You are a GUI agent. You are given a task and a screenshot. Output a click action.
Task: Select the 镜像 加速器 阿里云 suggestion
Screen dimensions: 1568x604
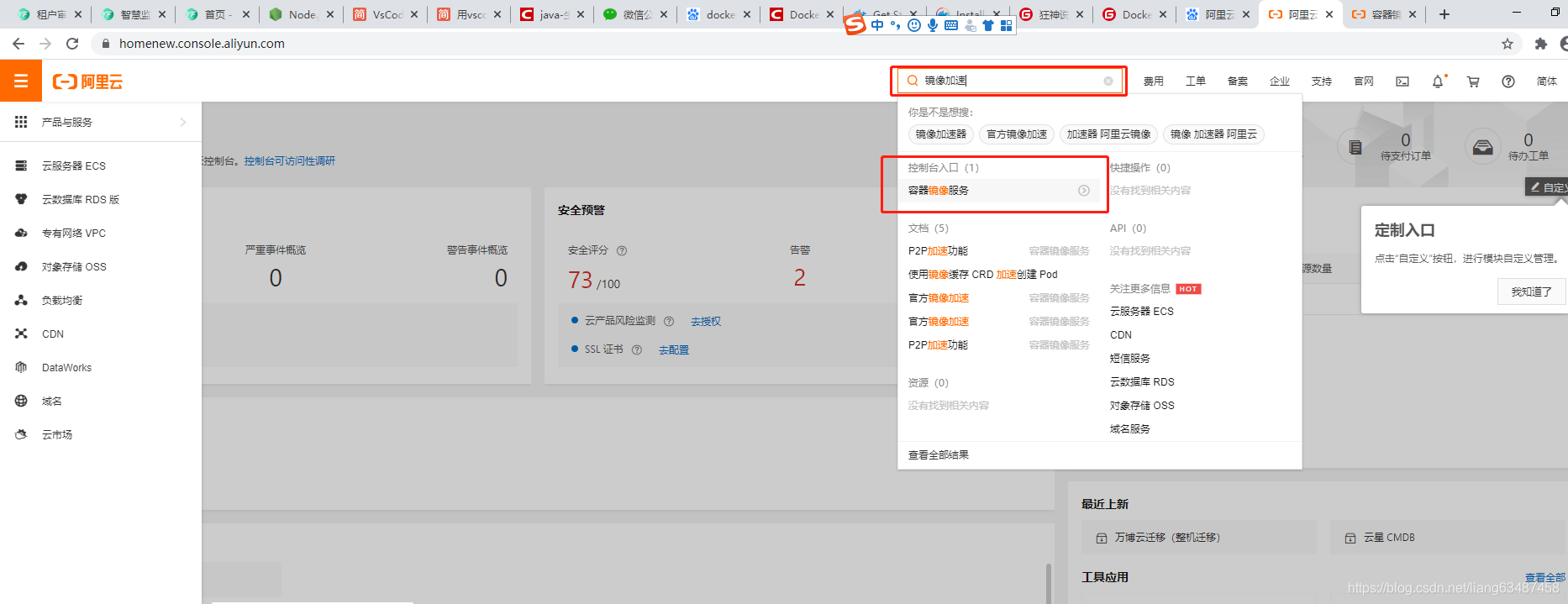click(x=1214, y=134)
